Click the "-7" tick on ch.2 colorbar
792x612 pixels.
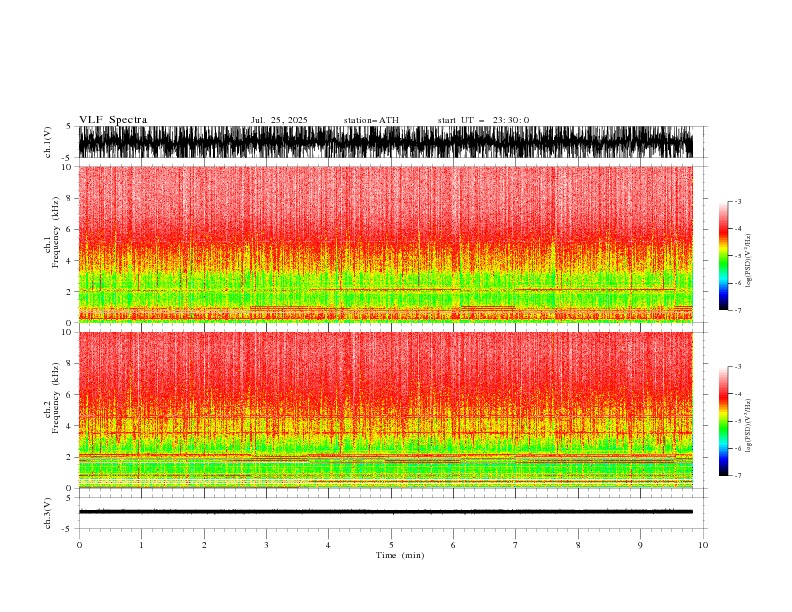(x=738, y=475)
